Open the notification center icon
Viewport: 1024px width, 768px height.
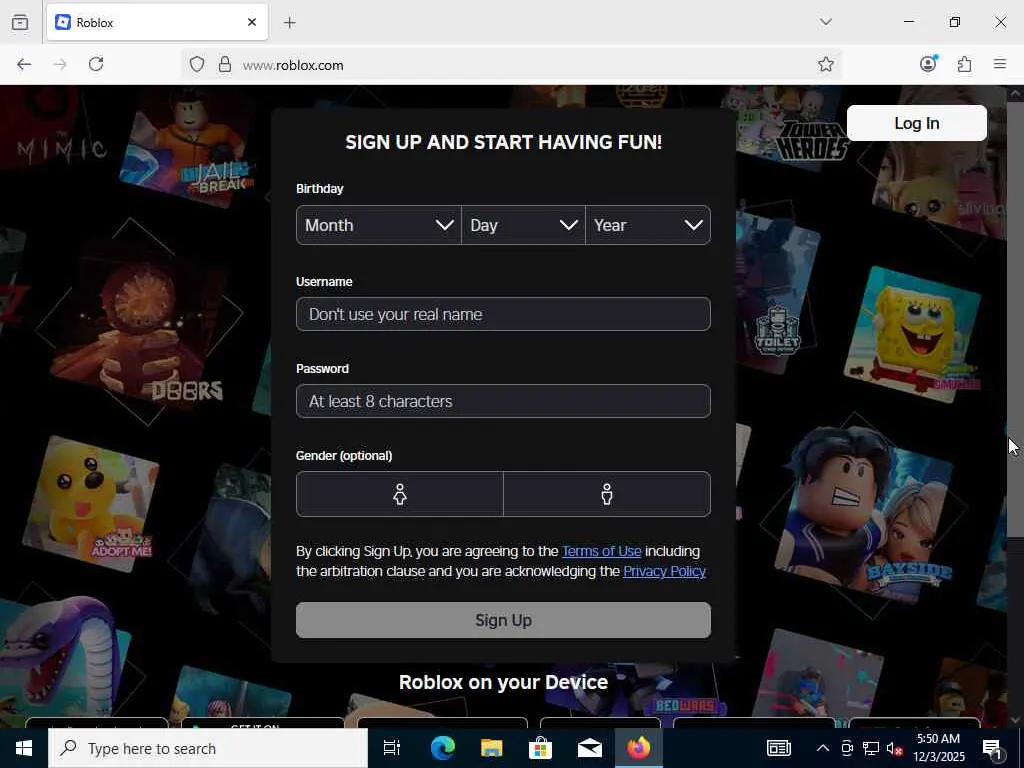(993, 748)
